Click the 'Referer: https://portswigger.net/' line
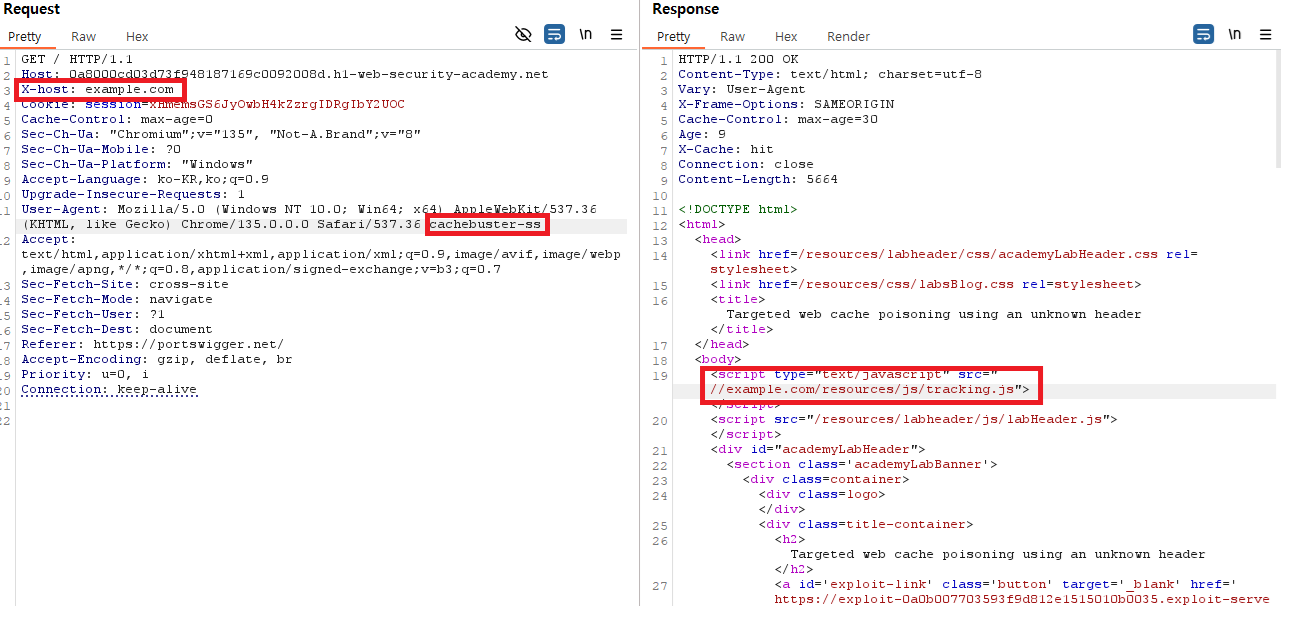The image size is (1297, 625). tap(153, 344)
